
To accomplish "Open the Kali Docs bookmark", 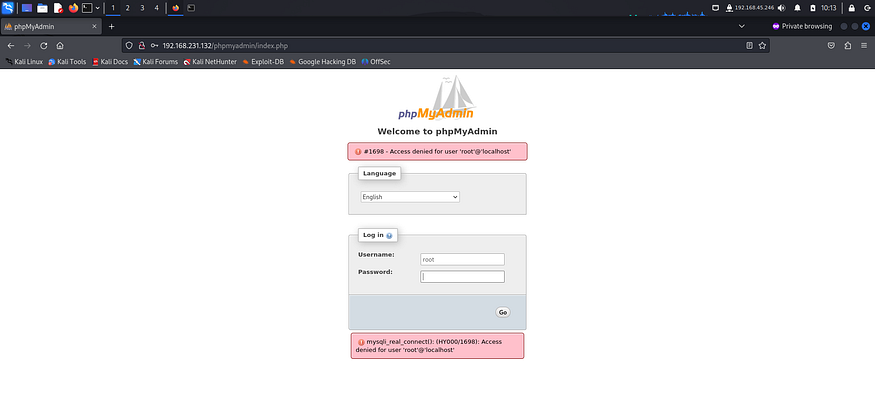I will [x=110, y=62].
